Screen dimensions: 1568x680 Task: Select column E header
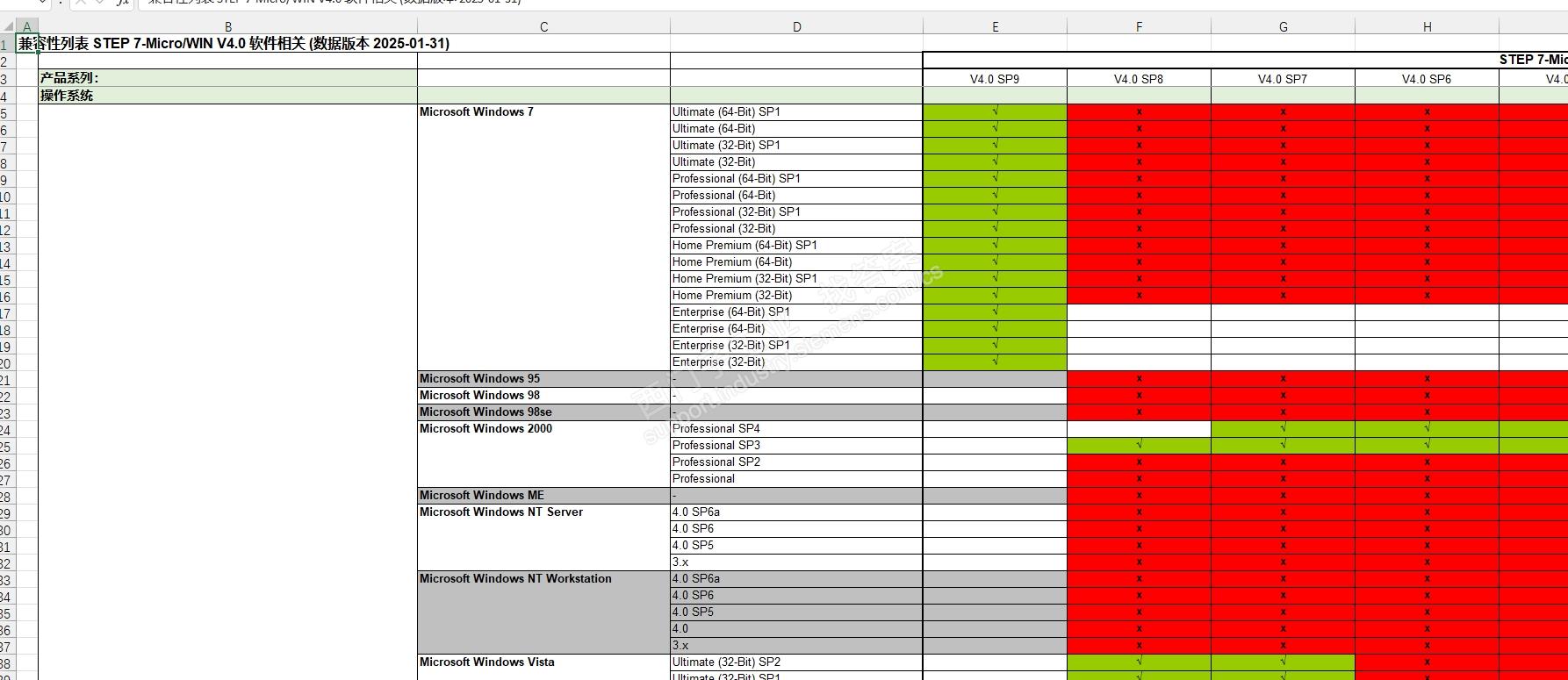pyautogui.click(x=996, y=27)
